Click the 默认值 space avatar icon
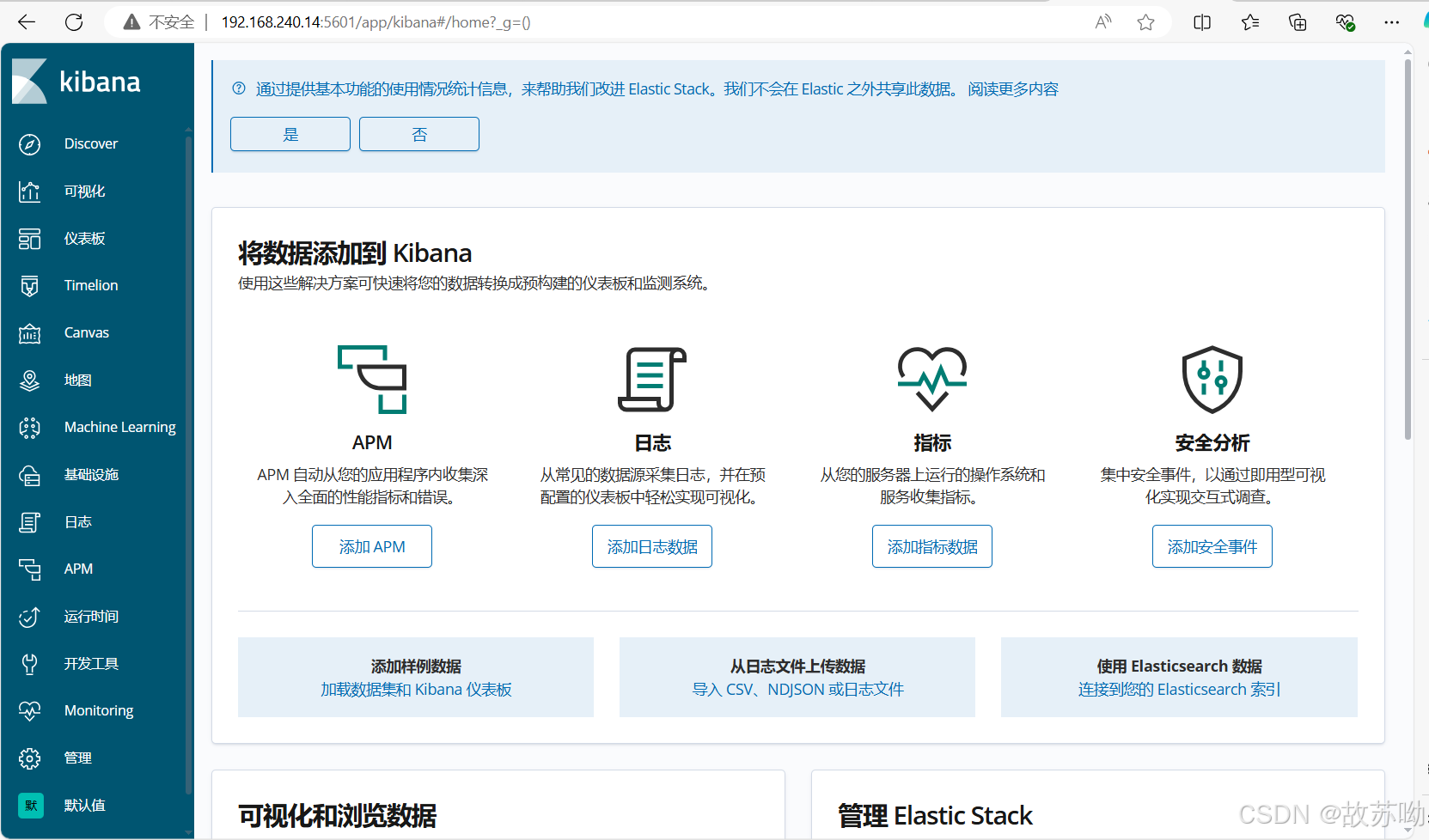The height and width of the screenshot is (840, 1429). [x=31, y=806]
